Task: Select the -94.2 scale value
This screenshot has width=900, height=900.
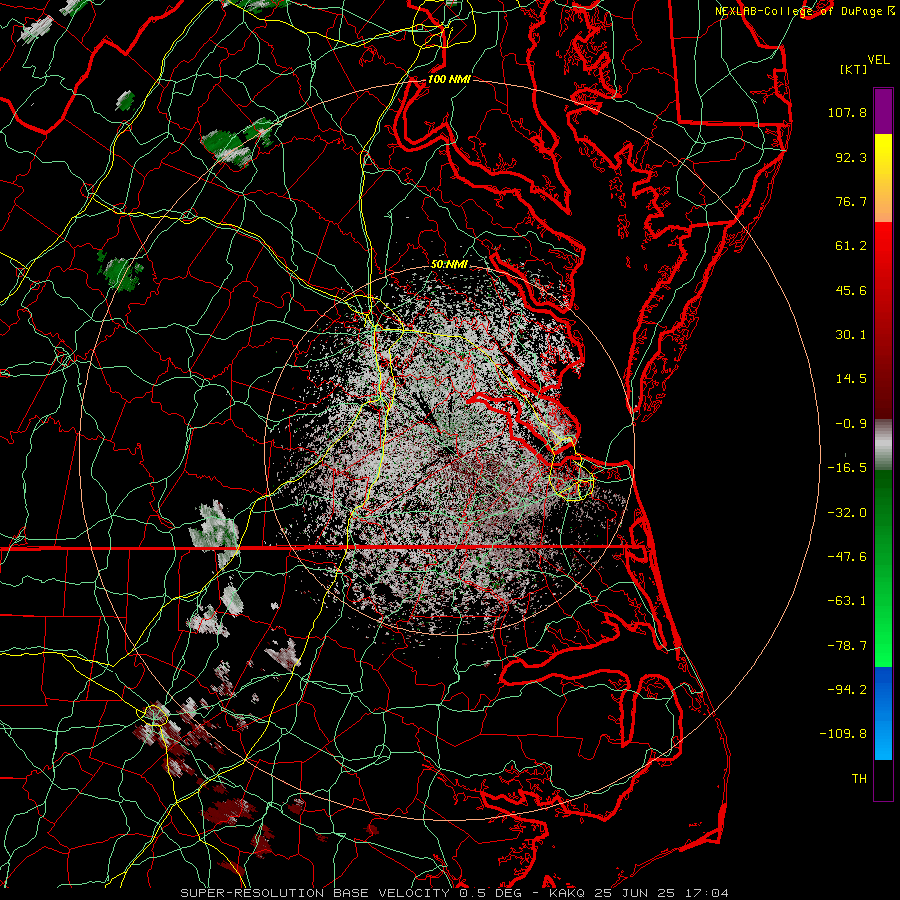Action: click(x=847, y=690)
